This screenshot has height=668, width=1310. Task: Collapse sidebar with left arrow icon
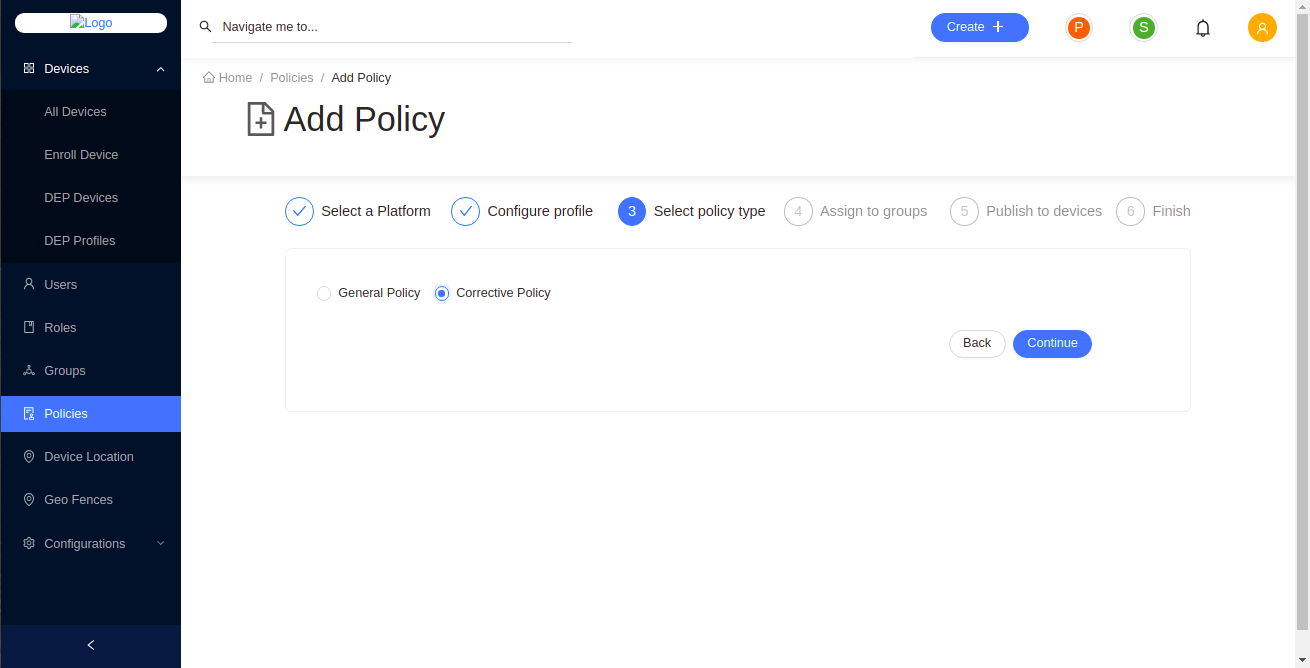[x=91, y=645]
